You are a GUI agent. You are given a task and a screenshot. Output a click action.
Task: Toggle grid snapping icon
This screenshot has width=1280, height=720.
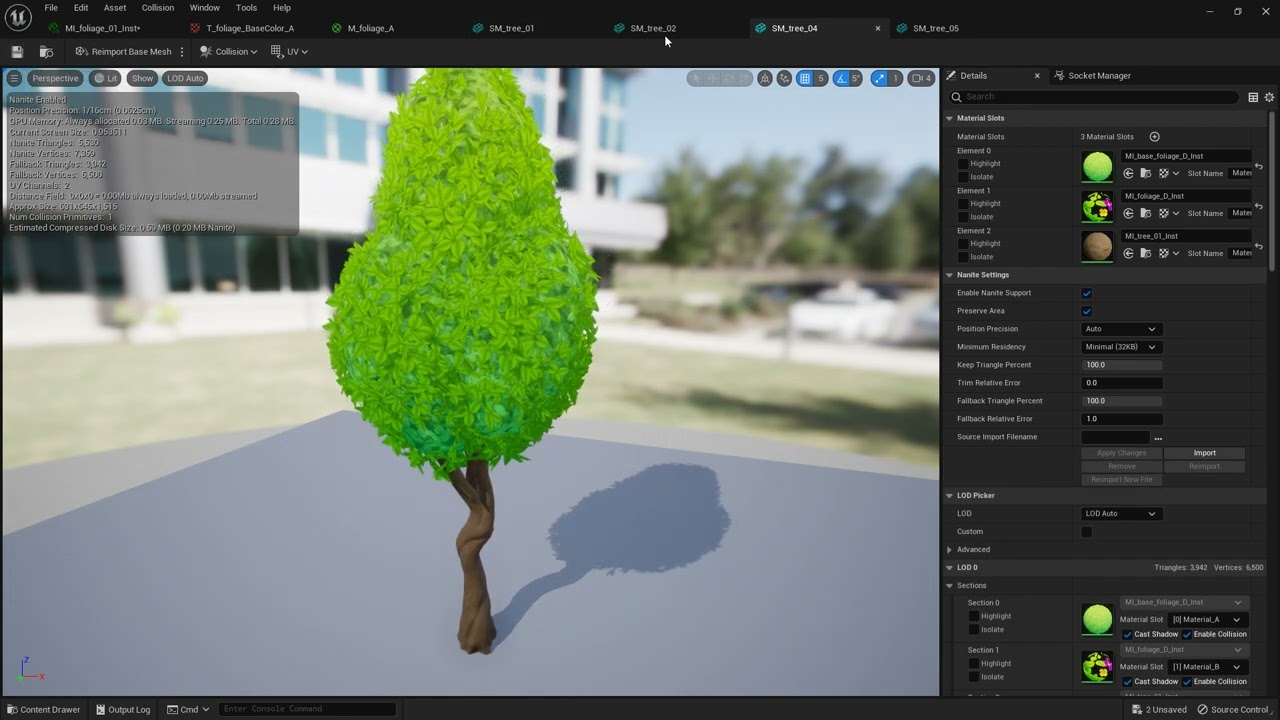click(804, 78)
